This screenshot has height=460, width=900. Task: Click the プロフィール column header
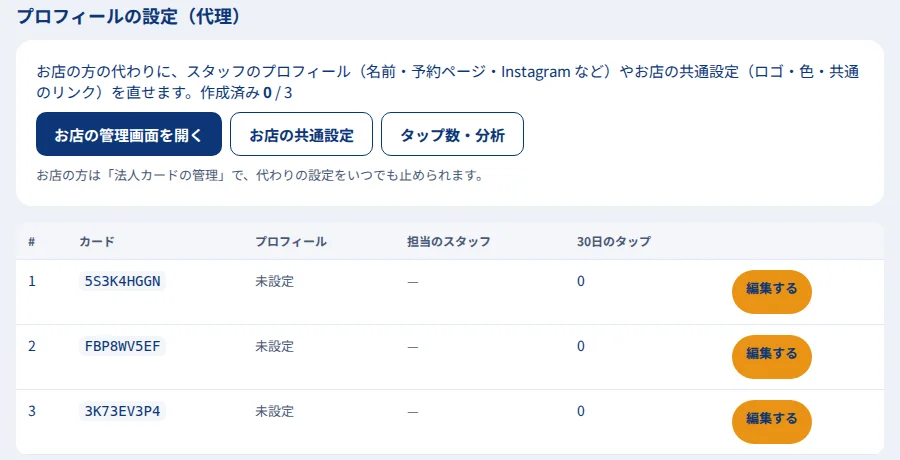tap(291, 242)
